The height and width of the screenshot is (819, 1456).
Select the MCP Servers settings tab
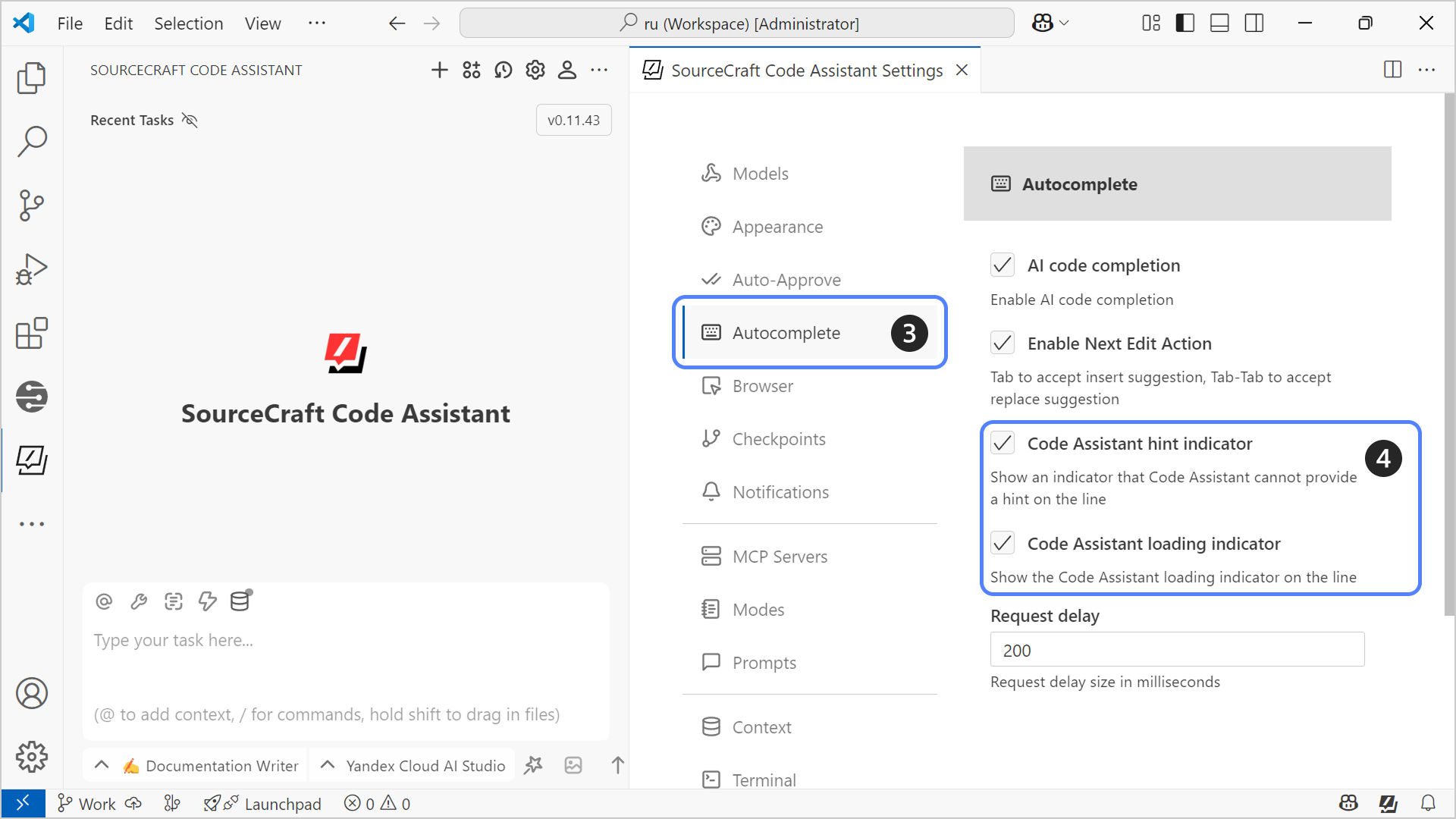click(779, 557)
